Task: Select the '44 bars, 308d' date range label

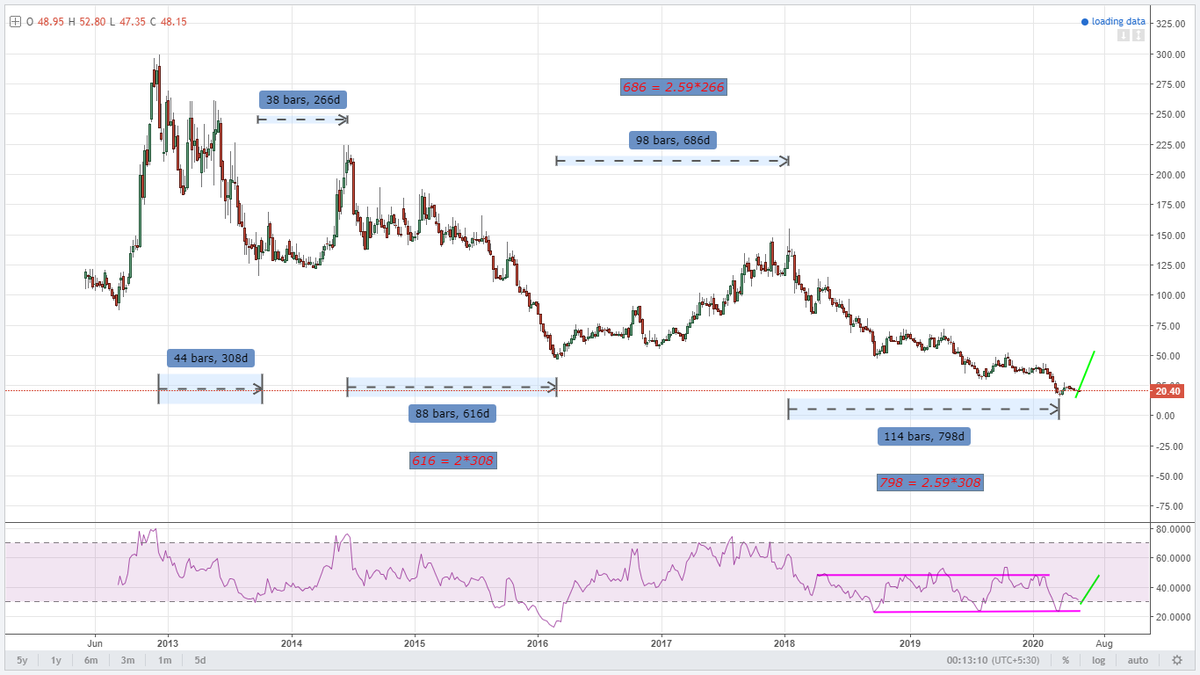Action: 211,357
